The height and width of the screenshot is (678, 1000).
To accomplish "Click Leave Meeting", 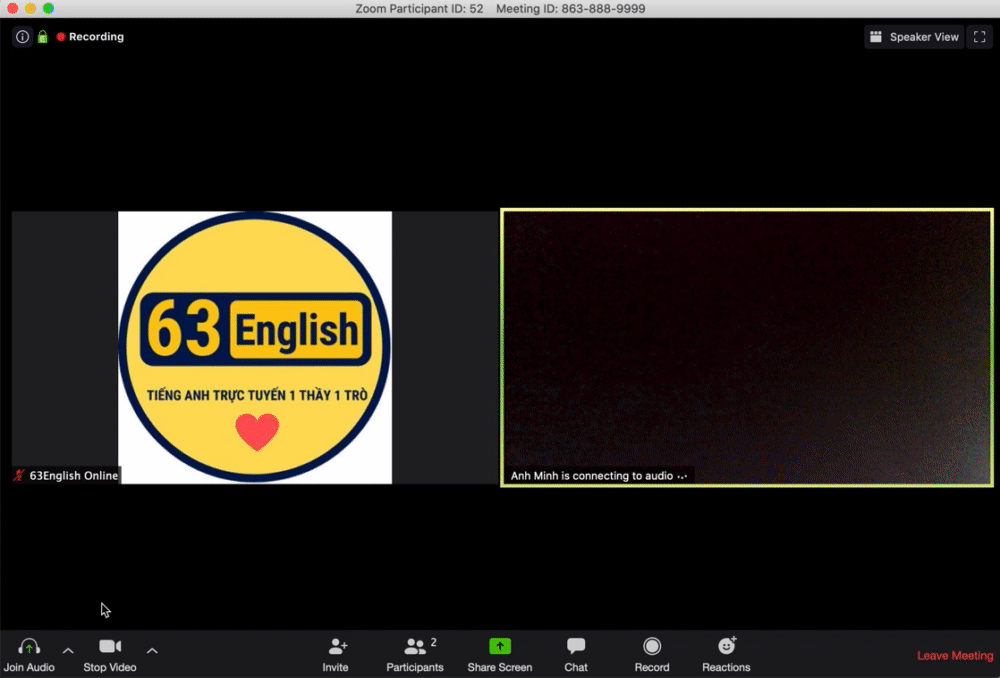I will point(955,656).
